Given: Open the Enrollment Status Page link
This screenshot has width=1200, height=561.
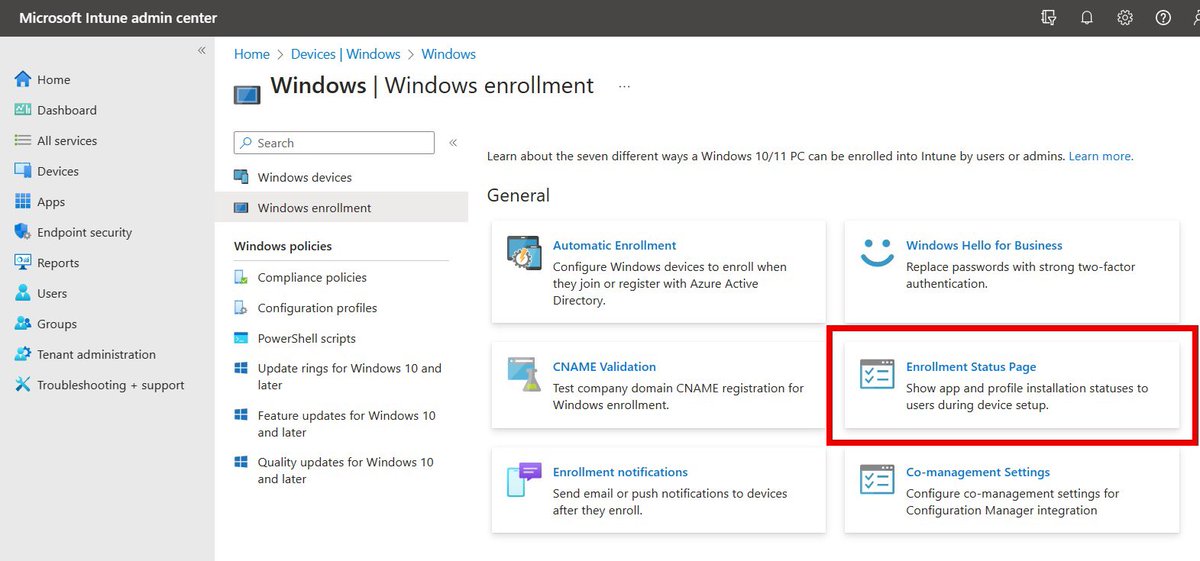Looking at the screenshot, I should 971,367.
